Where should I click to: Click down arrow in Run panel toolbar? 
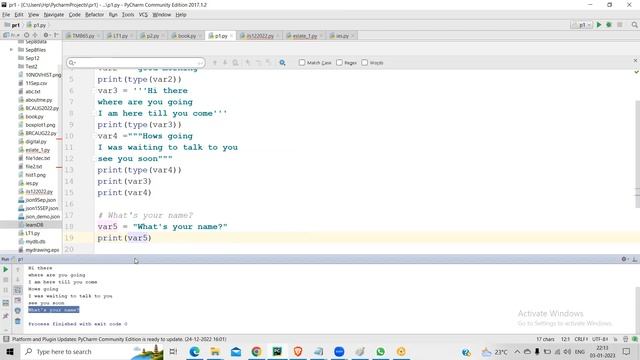(x=18, y=280)
